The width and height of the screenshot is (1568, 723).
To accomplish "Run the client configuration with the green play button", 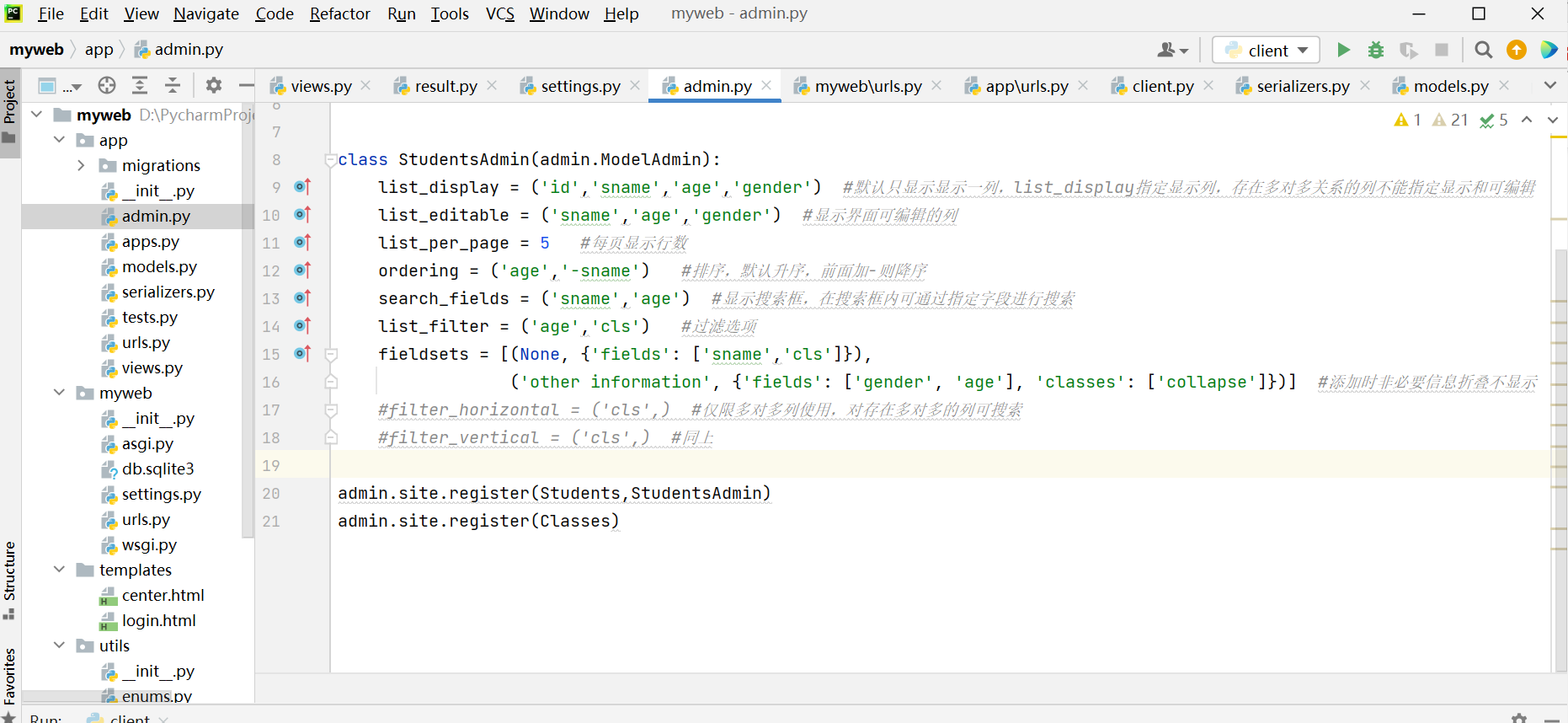I will 1343,50.
